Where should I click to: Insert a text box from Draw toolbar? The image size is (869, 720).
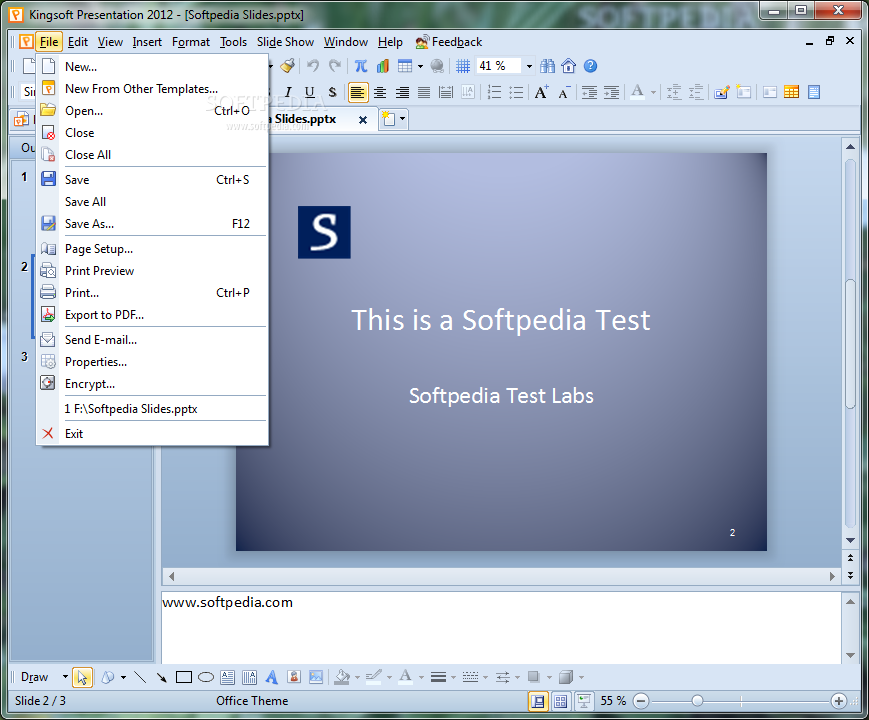[227, 677]
